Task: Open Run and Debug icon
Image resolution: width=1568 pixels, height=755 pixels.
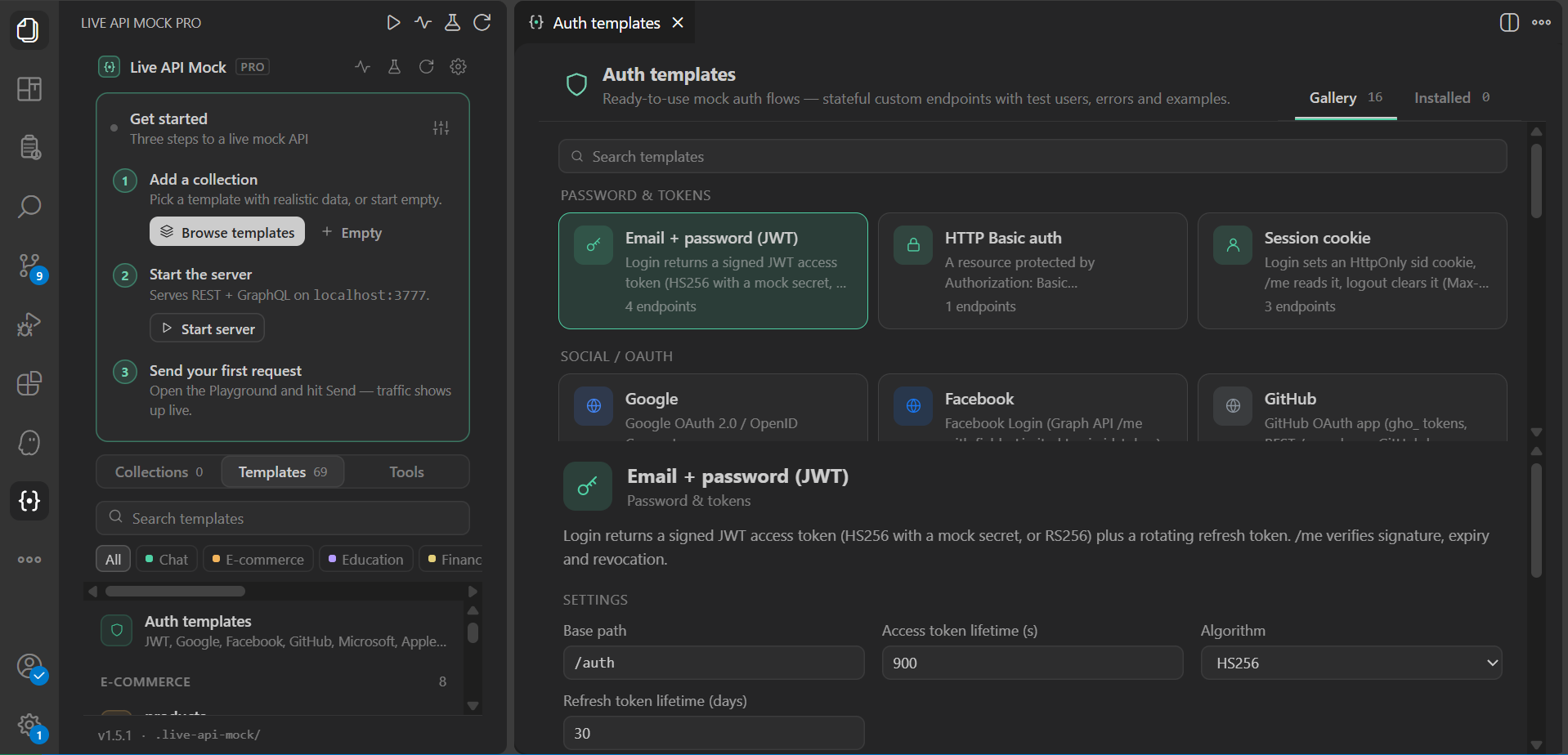Action: click(x=29, y=324)
